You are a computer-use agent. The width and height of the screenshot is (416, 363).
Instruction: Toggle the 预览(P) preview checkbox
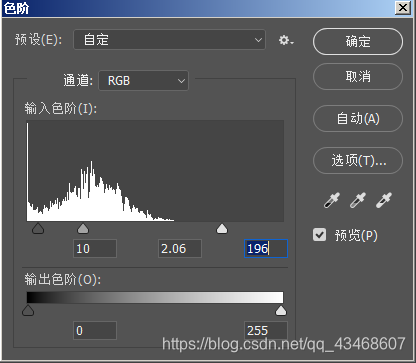[319, 235]
